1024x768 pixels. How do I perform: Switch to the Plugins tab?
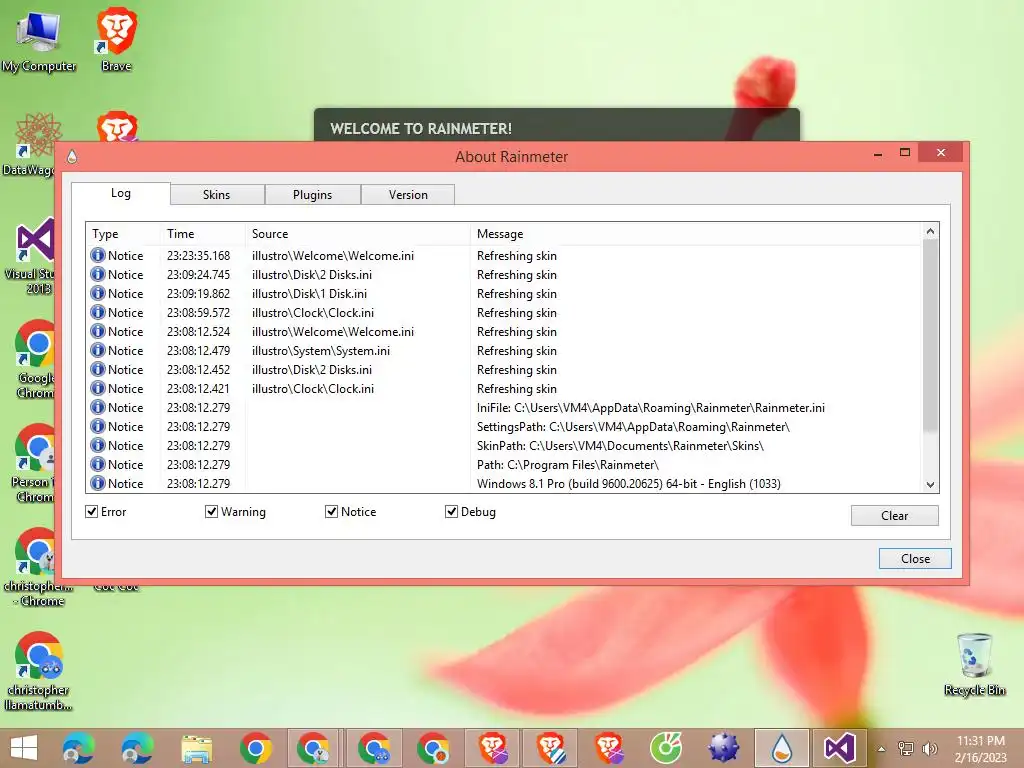(x=312, y=195)
